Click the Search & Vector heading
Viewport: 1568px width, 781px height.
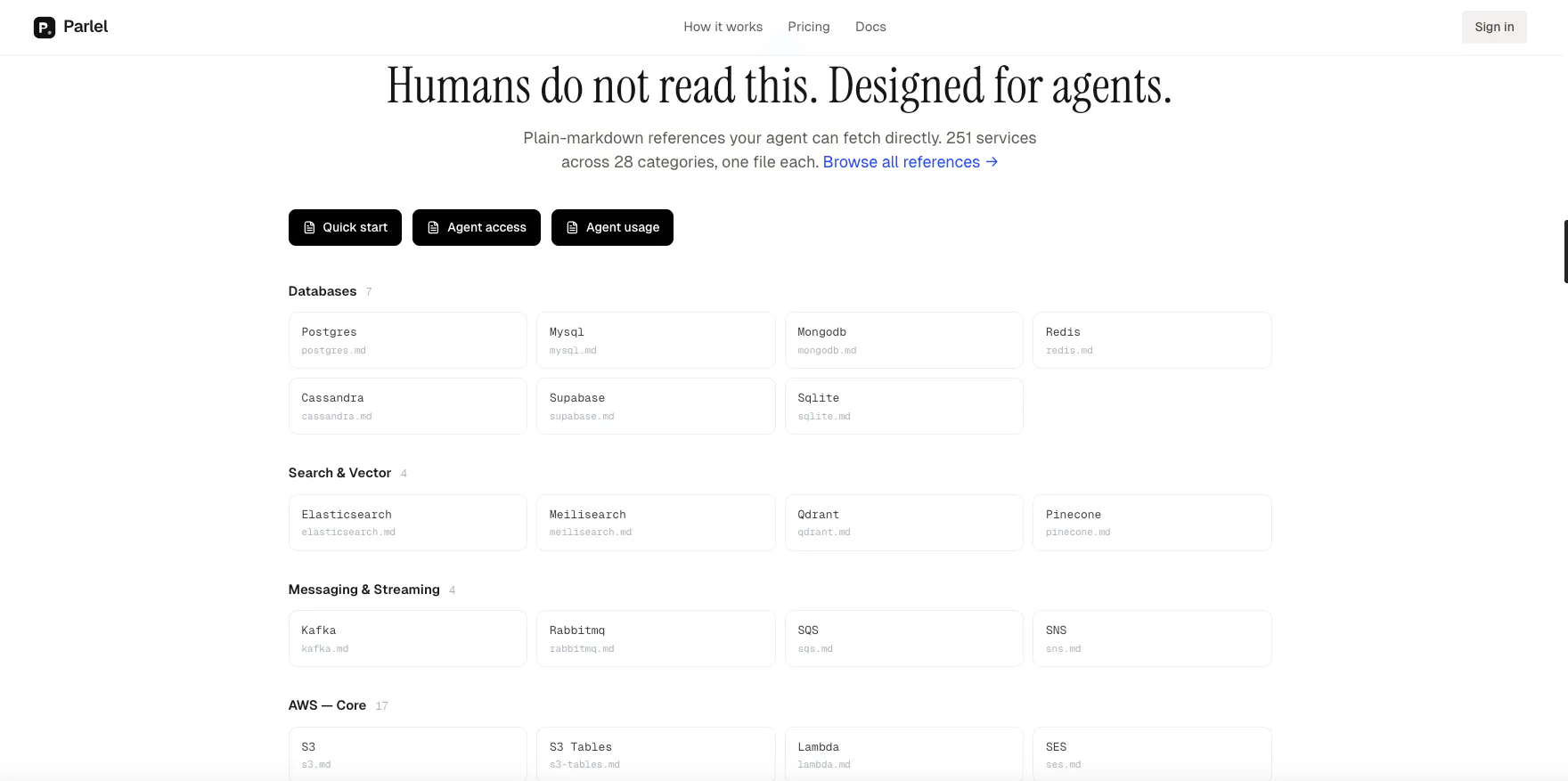click(339, 473)
